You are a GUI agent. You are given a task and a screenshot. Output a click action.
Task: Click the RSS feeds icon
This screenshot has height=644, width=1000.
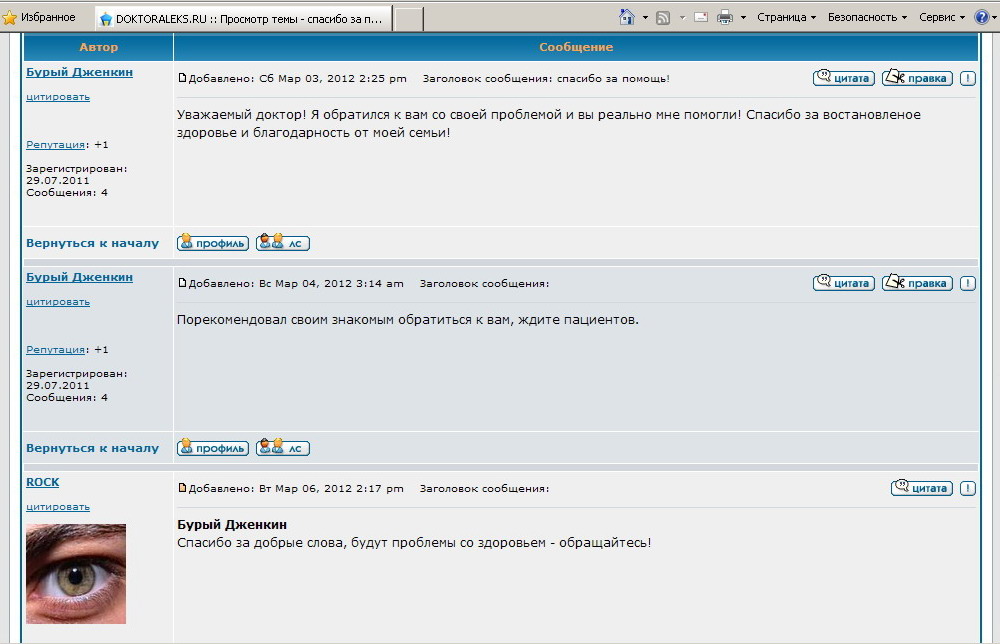click(x=662, y=17)
